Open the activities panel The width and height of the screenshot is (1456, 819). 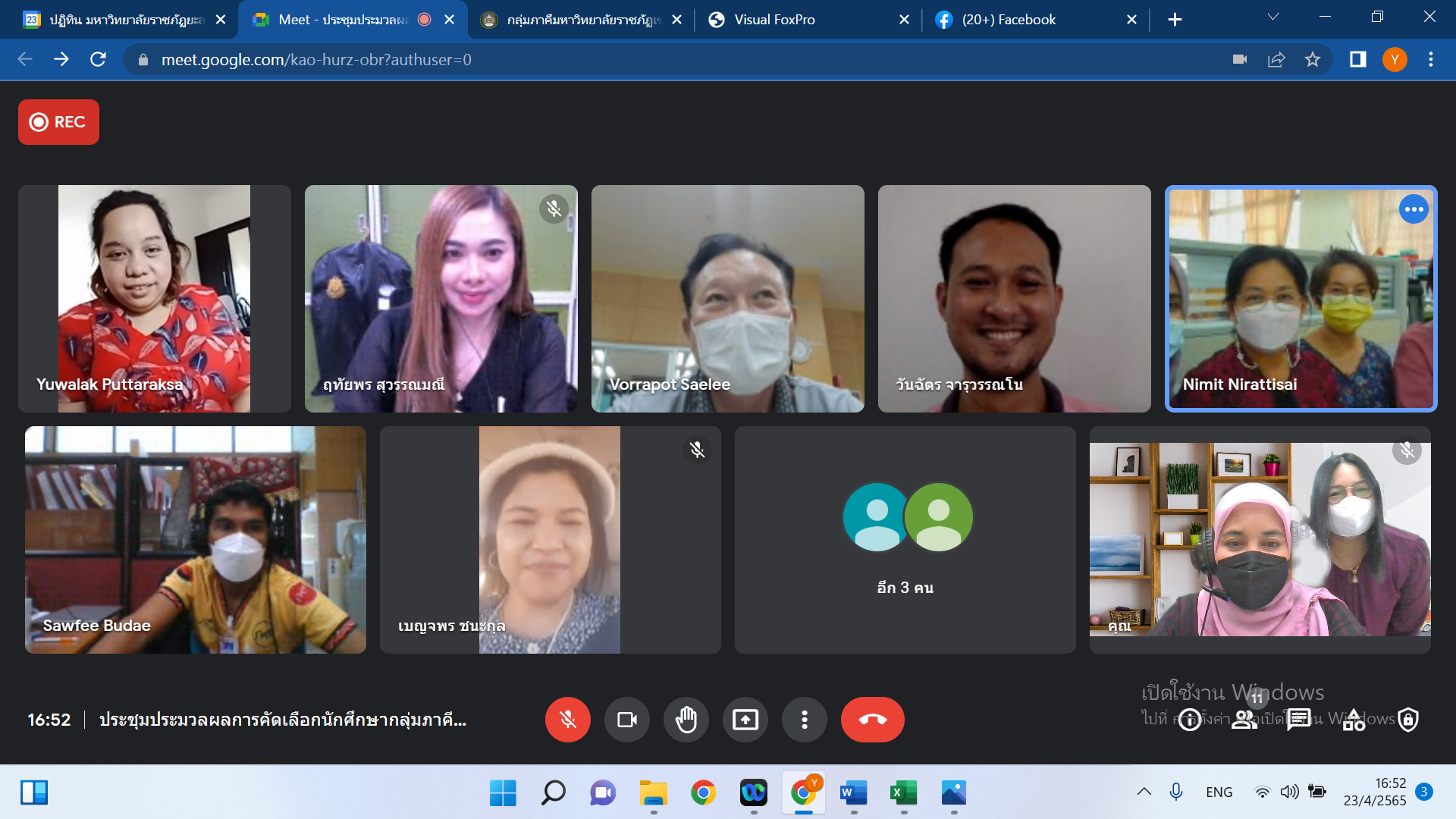coord(1354,719)
